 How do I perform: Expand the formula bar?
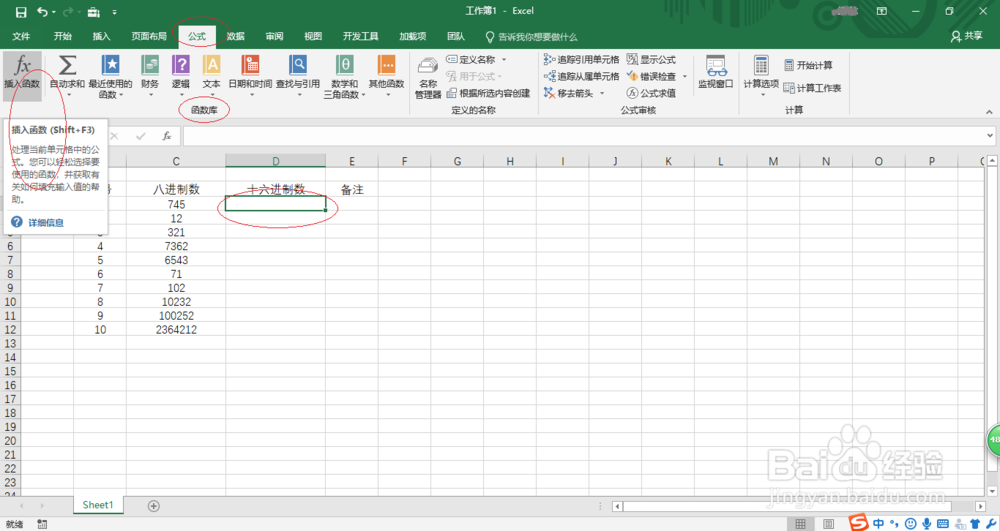pyautogui.click(x=989, y=135)
